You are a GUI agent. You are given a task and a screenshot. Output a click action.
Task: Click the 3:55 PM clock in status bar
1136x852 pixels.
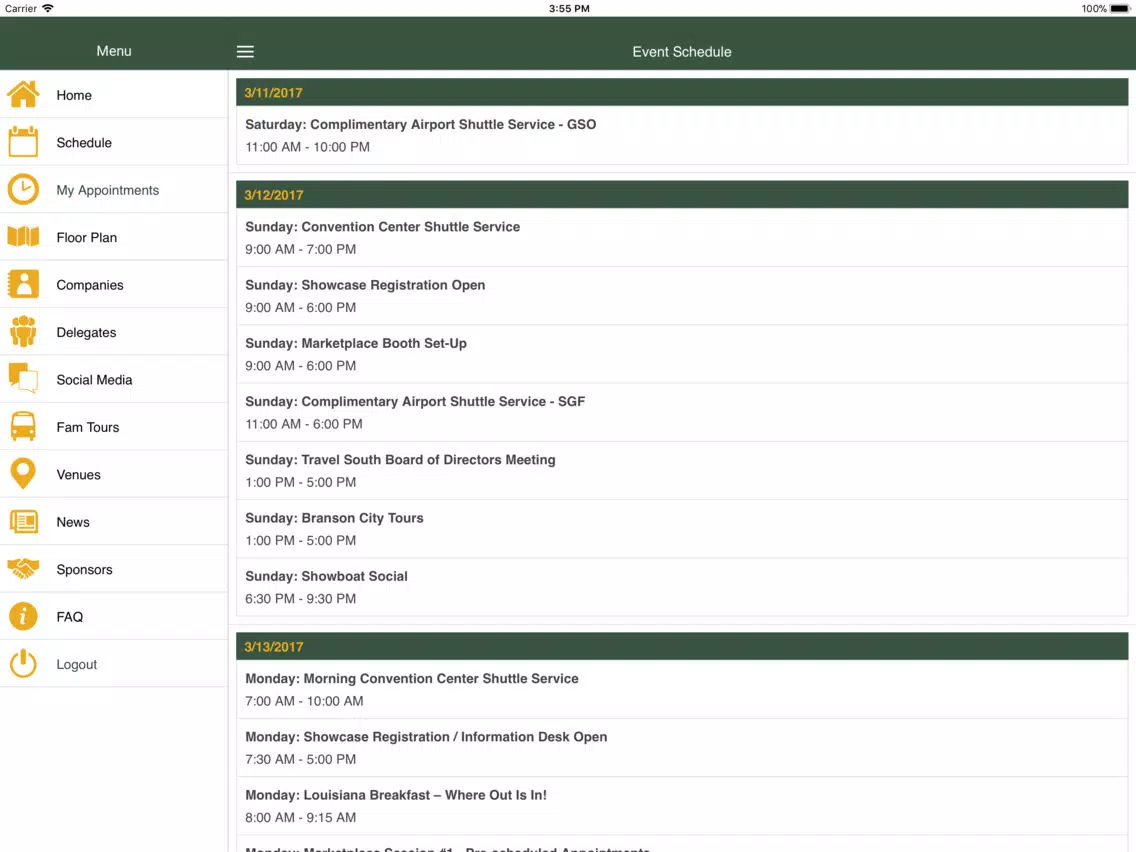569,9
